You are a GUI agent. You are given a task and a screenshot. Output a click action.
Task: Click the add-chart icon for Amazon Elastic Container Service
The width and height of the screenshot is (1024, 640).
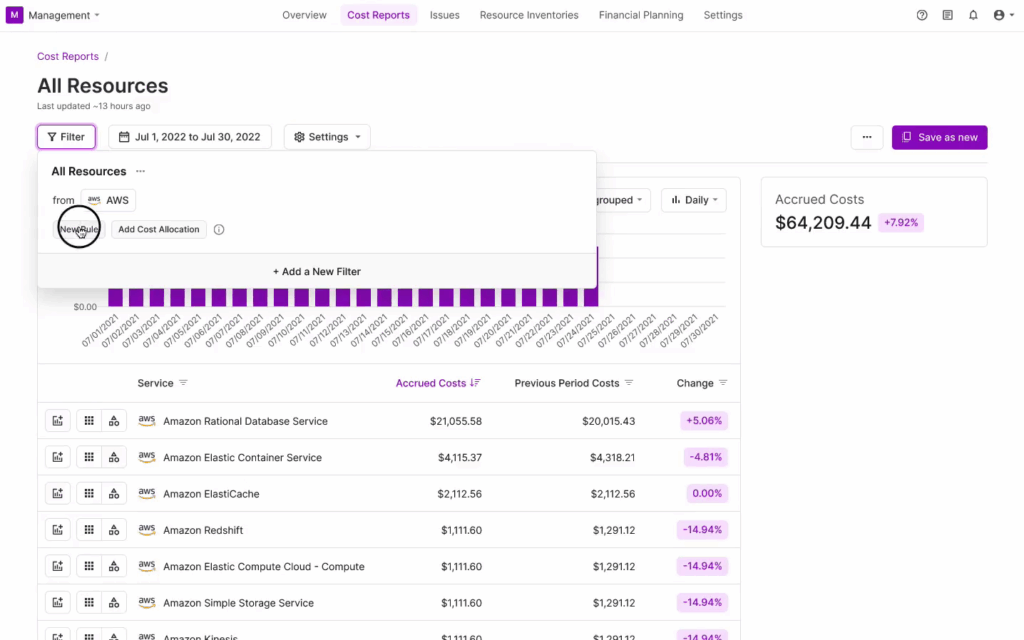tap(57, 457)
